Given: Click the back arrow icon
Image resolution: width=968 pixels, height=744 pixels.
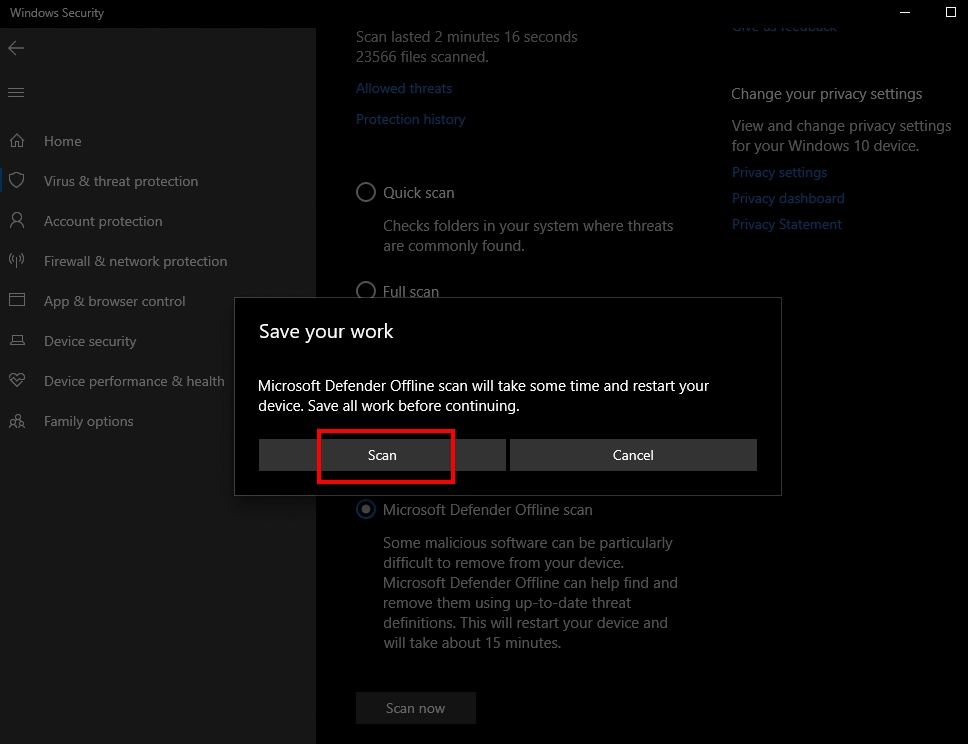Looking at the screenshot, I should [16, 48].
